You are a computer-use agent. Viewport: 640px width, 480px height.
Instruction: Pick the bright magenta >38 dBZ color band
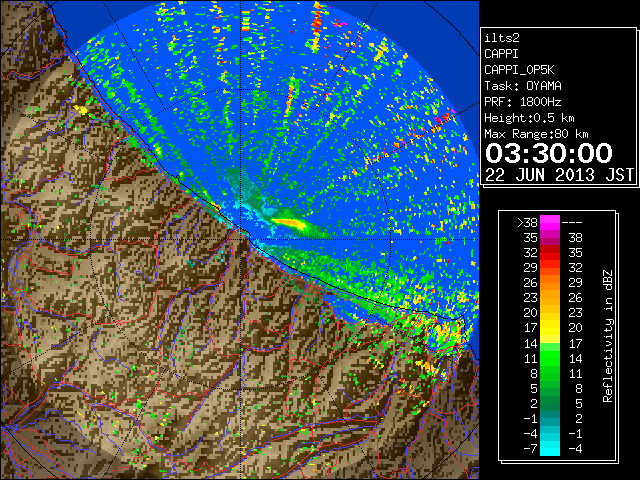[550, 223]
